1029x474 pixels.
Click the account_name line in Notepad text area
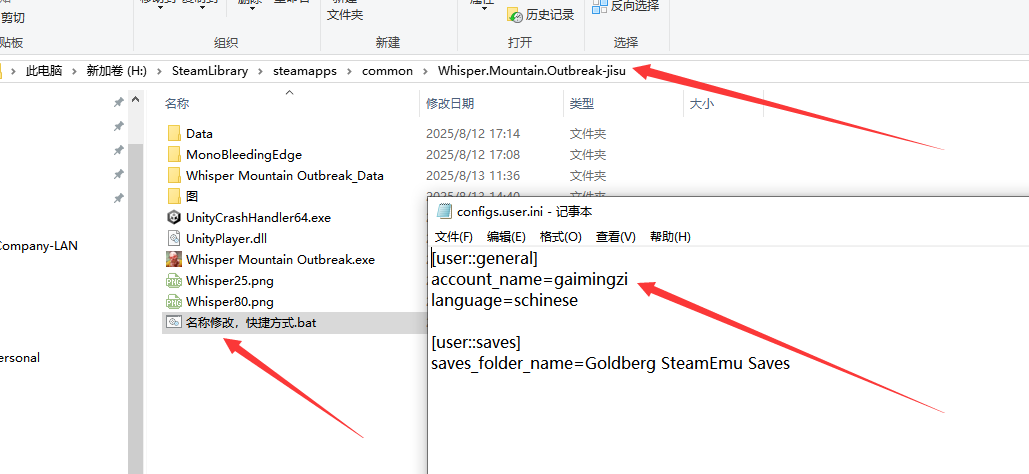[x=529, y=279]
